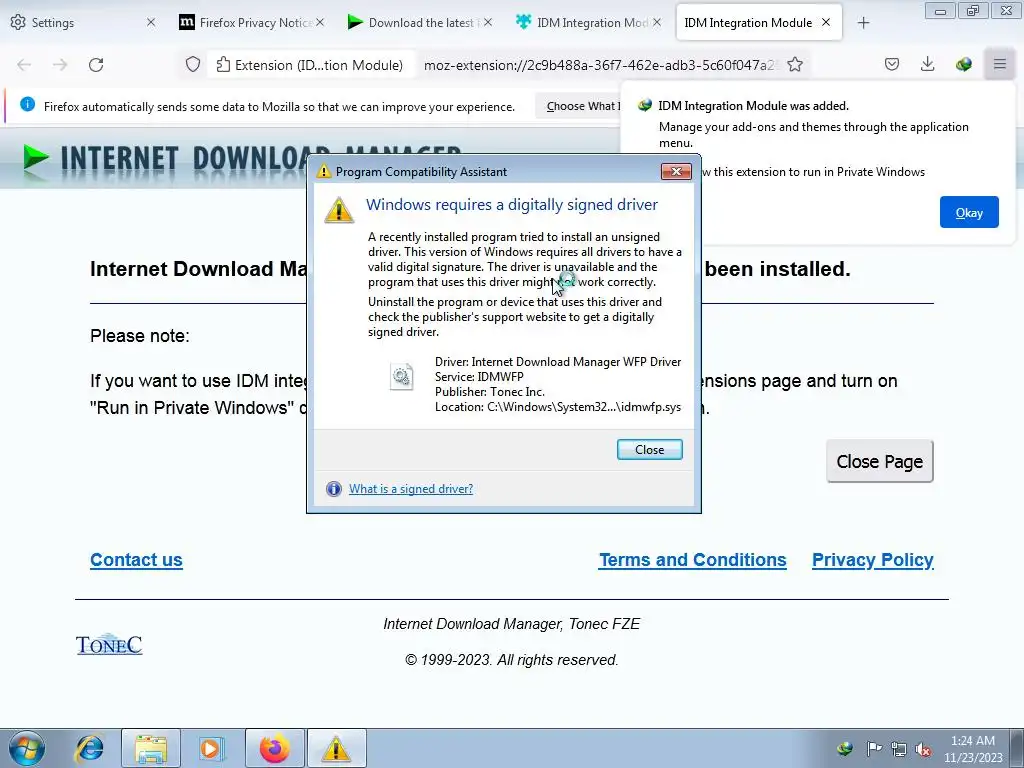
Task: Launch Internet Explorer from taskbar
Action: click(x=89, y=748)
